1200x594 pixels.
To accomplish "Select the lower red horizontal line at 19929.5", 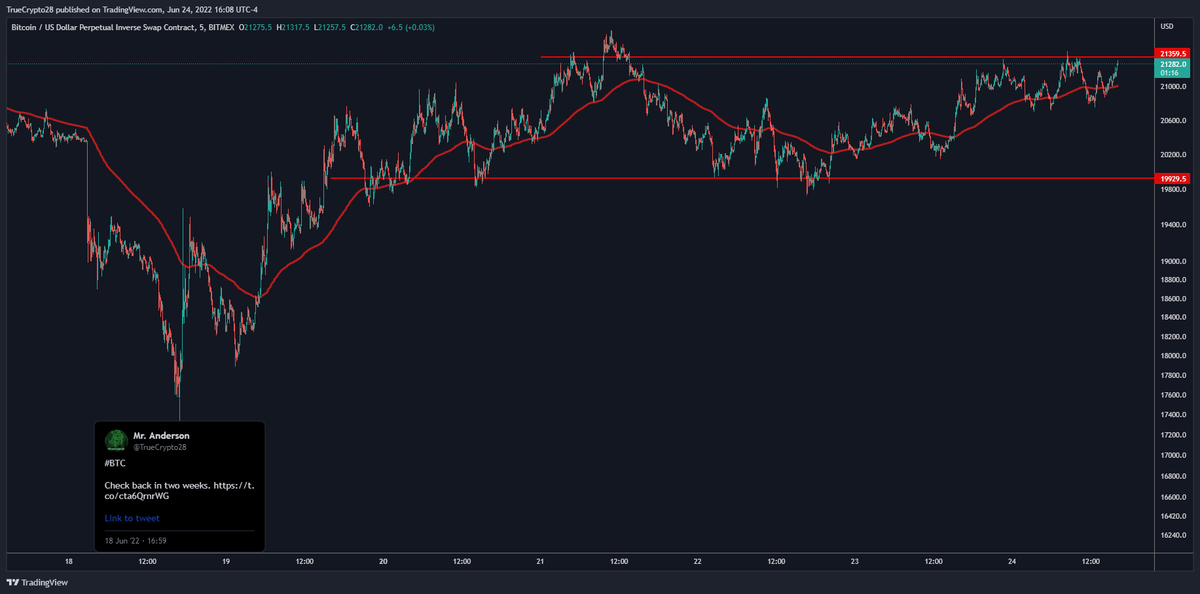I will tap(740, 178).
